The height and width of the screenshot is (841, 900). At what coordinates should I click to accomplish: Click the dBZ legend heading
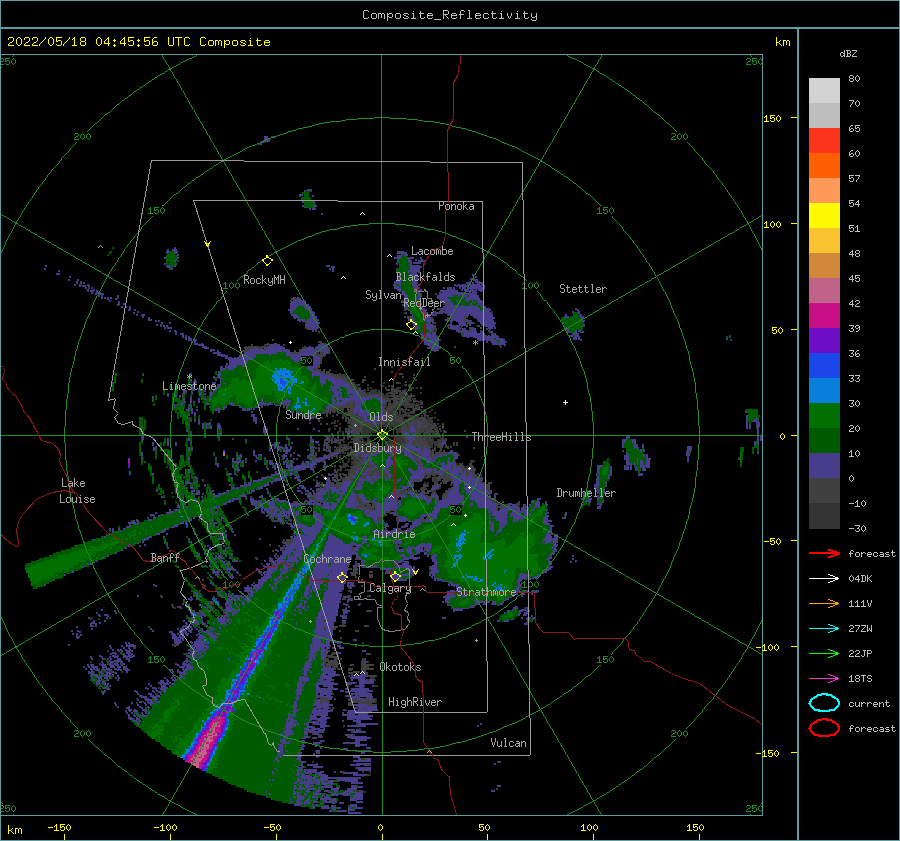848,54
